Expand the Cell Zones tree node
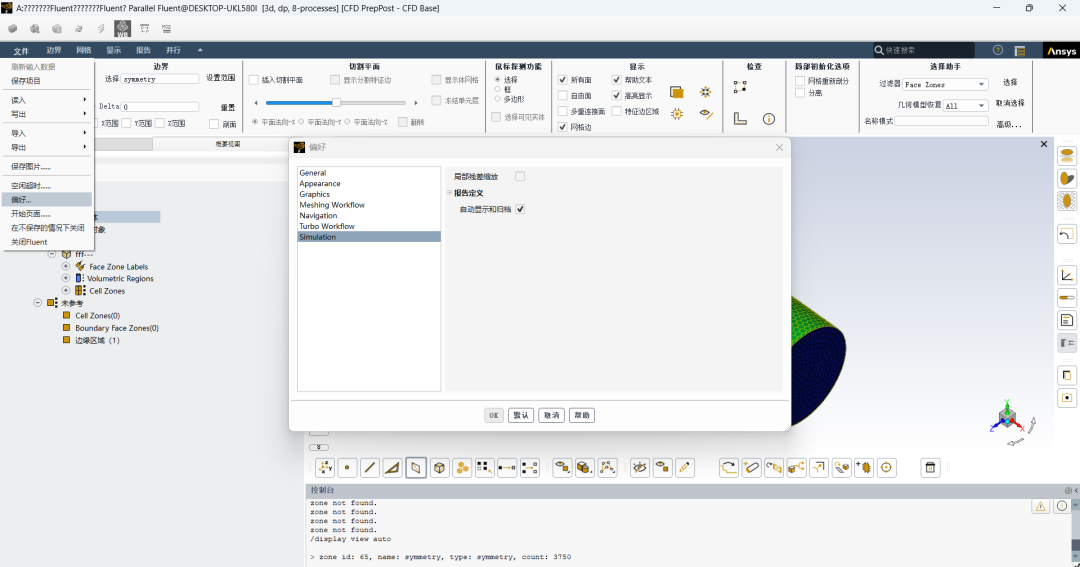This screenshot has height=567, width=1080. pos(66,291)
